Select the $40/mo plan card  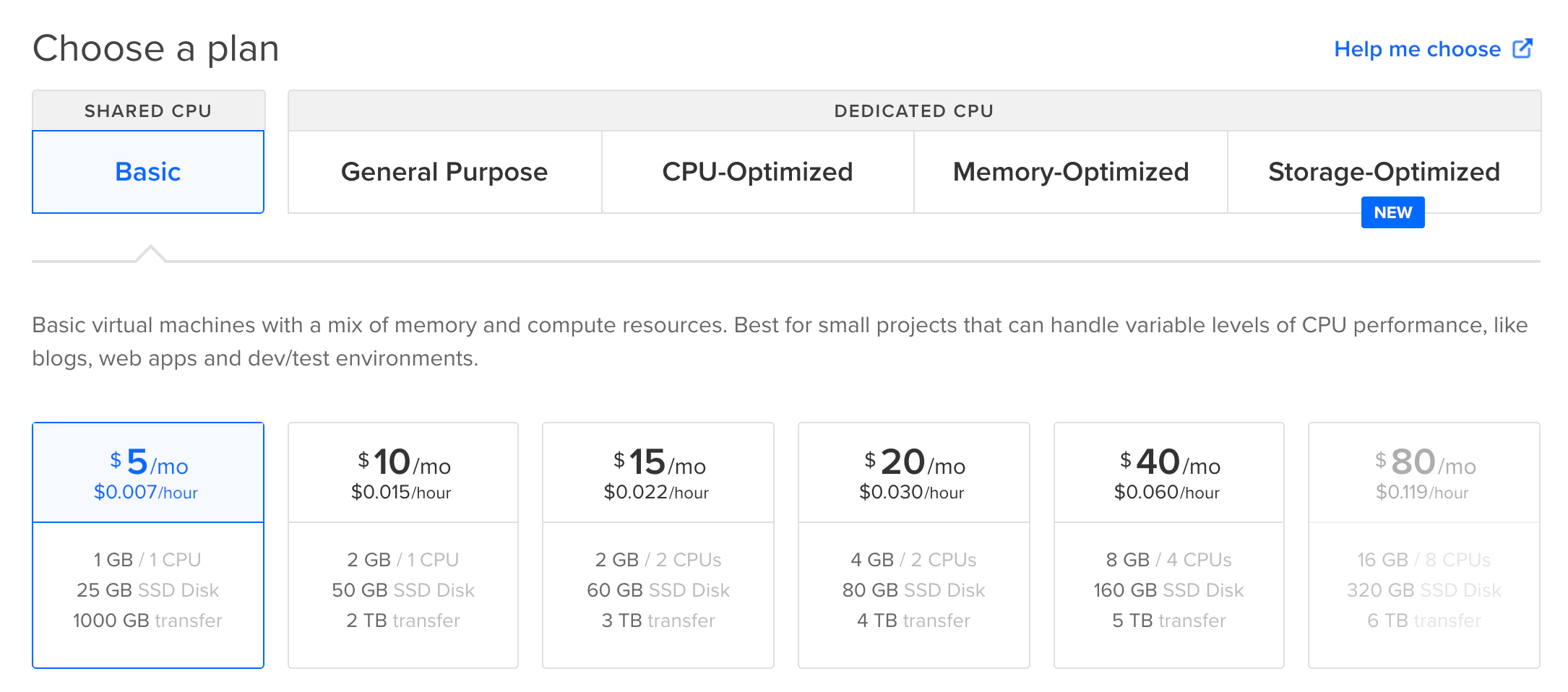pyautogui.click(x=1168, y=545)
